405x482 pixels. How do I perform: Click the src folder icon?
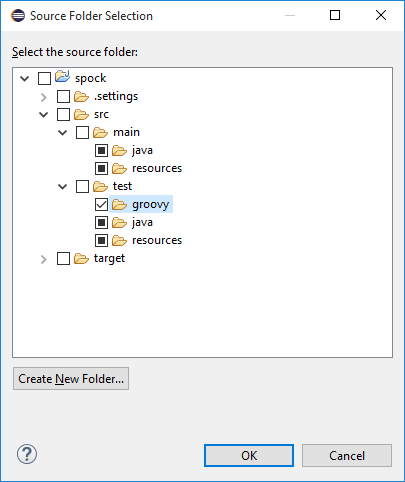pos(81,115)
